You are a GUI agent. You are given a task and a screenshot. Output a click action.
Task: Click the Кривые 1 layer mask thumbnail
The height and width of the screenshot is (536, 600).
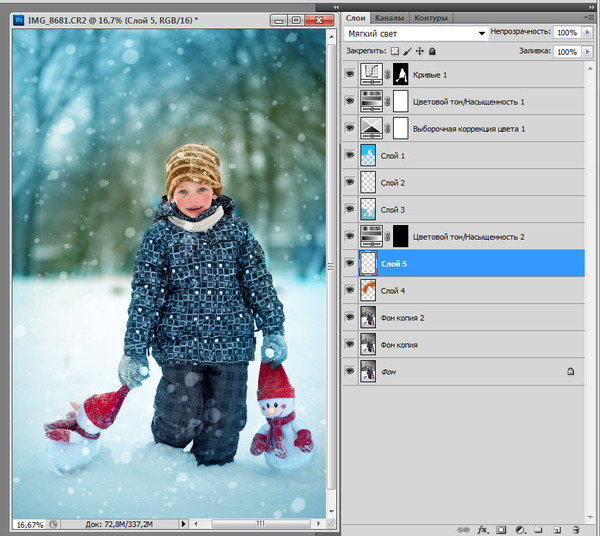click(402, 74)
